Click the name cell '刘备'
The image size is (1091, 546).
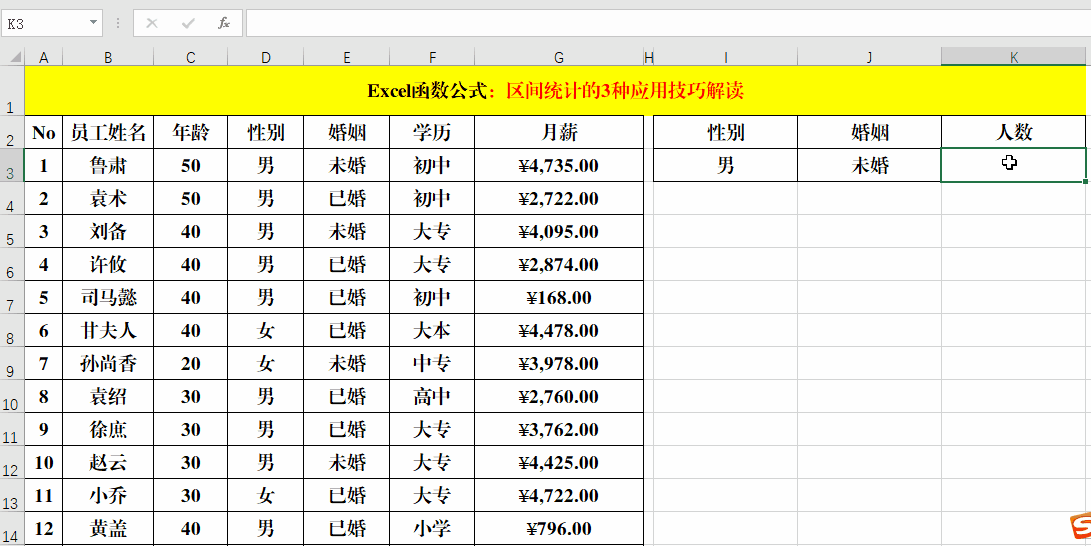[108, 232]
